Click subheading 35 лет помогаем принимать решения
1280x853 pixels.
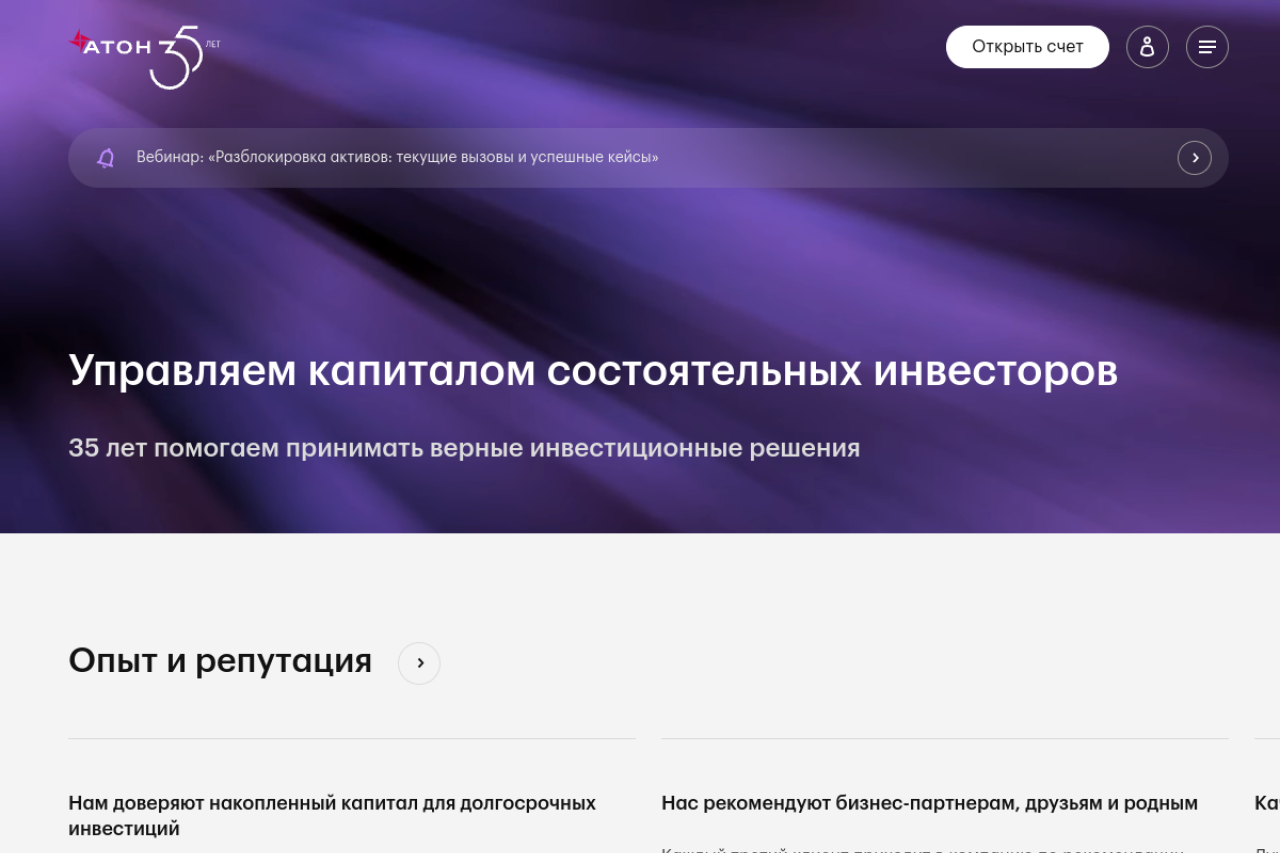click(464, 448)
